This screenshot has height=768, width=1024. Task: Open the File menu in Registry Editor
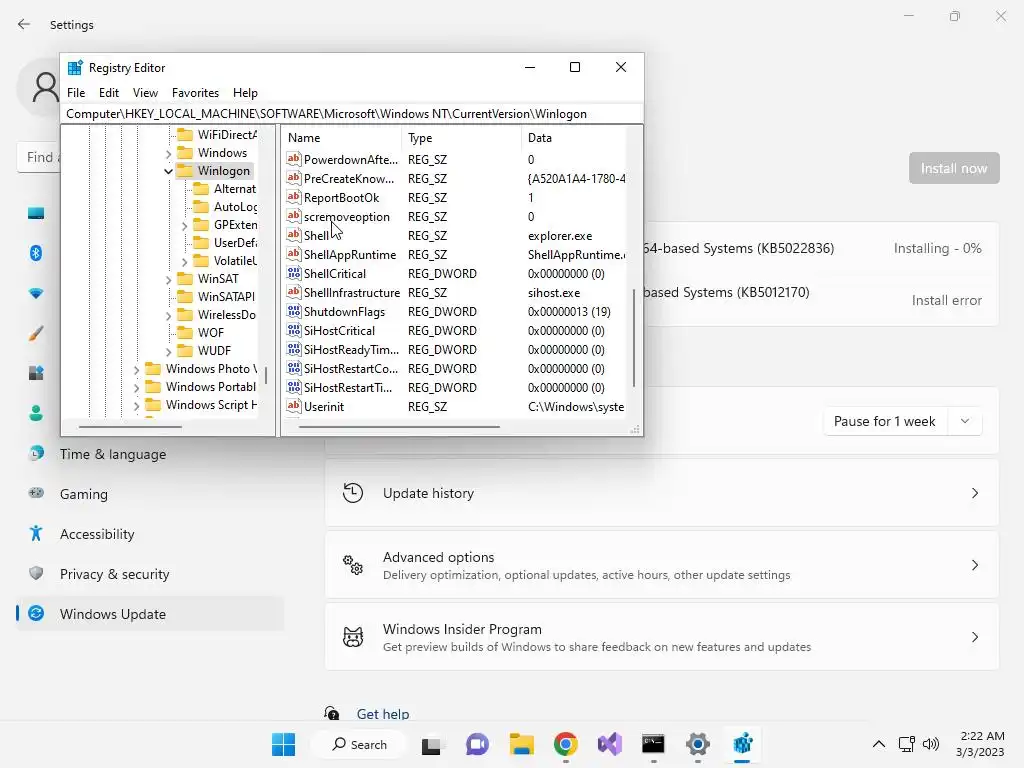(x=76, y=93)
